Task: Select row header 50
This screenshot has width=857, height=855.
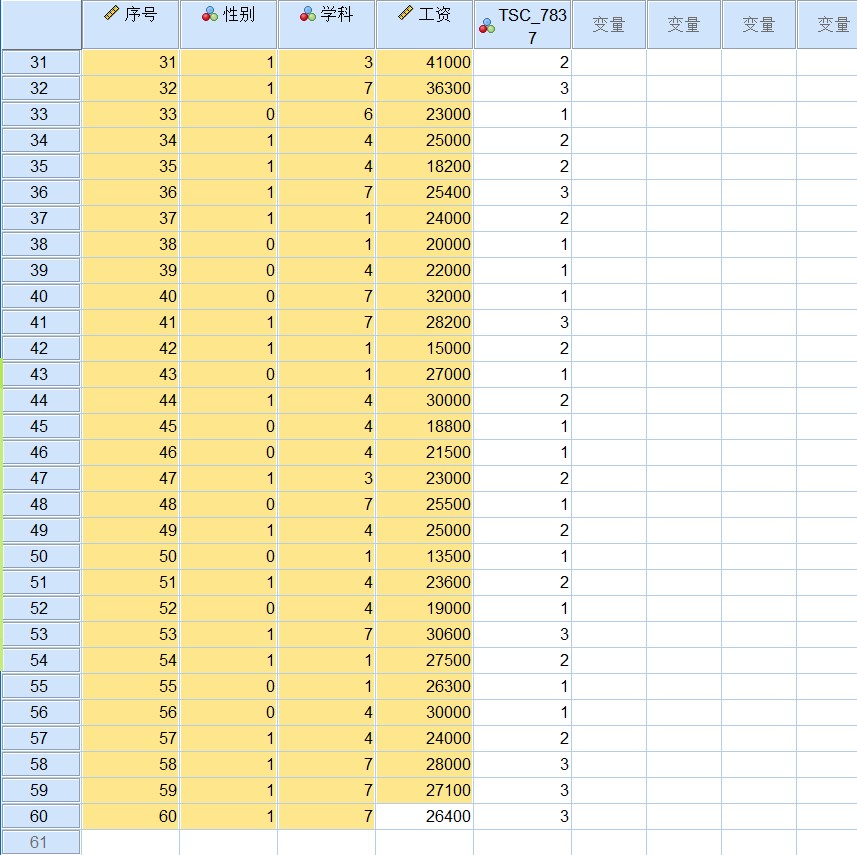Action: [41, 557]
